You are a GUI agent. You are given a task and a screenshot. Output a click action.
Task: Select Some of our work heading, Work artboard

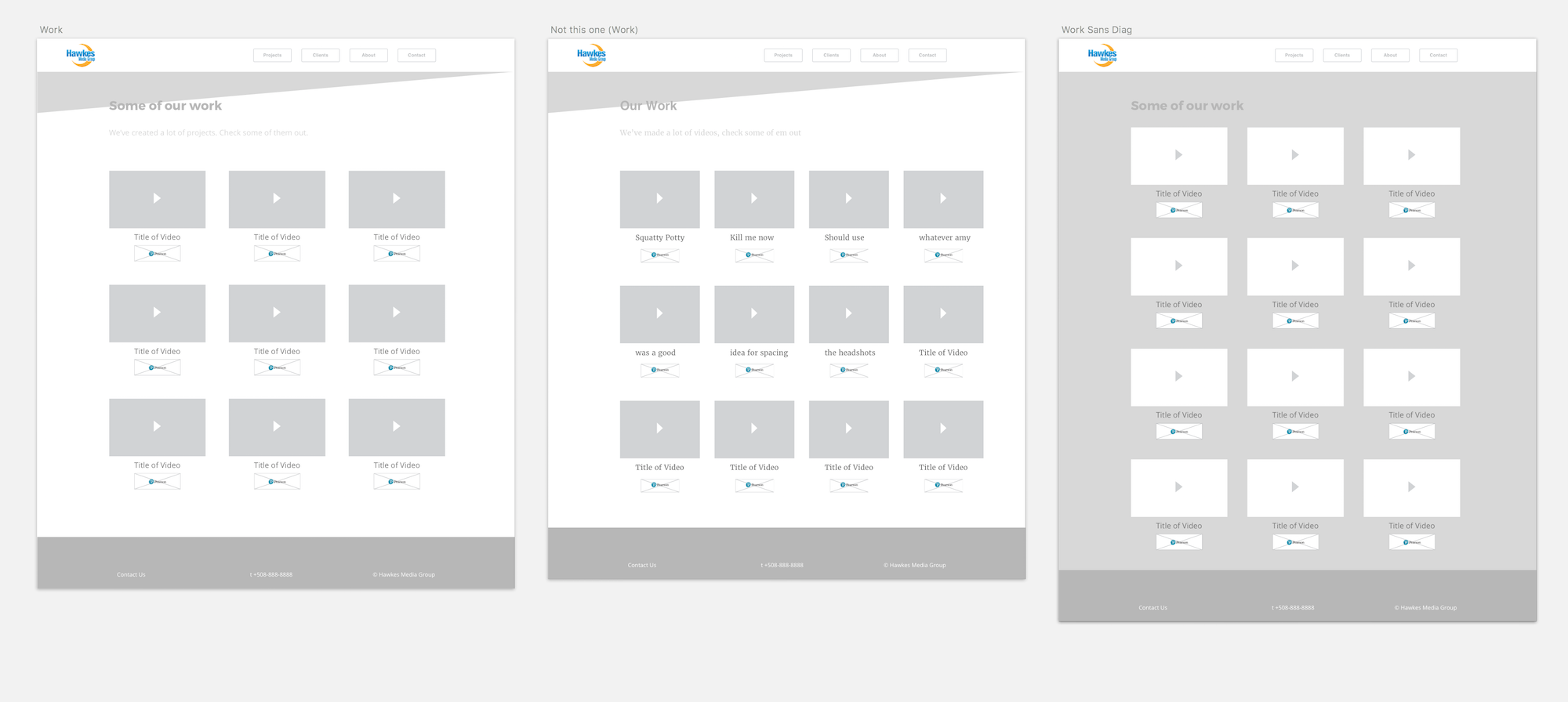click(165, 106)
